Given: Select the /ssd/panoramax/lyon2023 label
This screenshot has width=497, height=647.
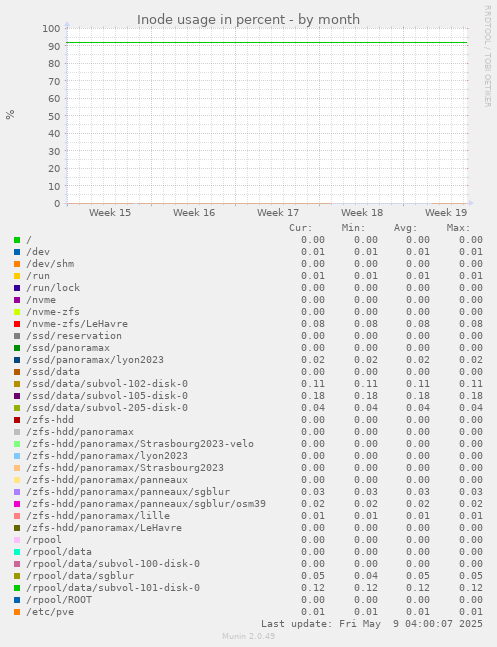Looking at the screenshot, I should pyautogui.click(x=95, y=360).
